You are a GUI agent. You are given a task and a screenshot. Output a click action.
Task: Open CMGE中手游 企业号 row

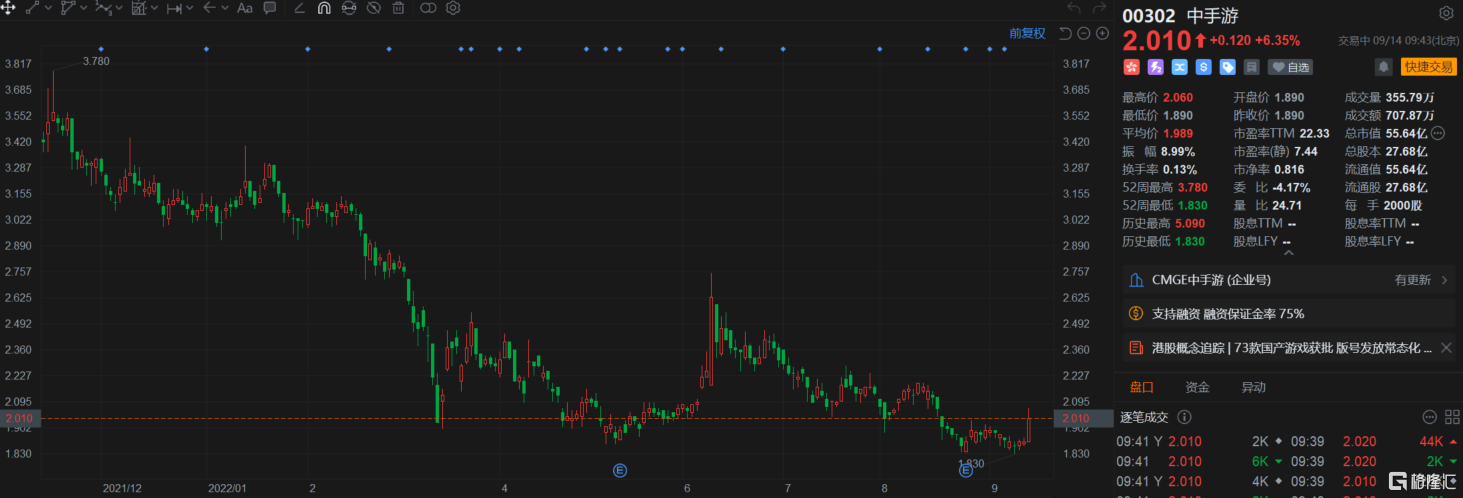pyautogui.click(x=1289, y=280)
